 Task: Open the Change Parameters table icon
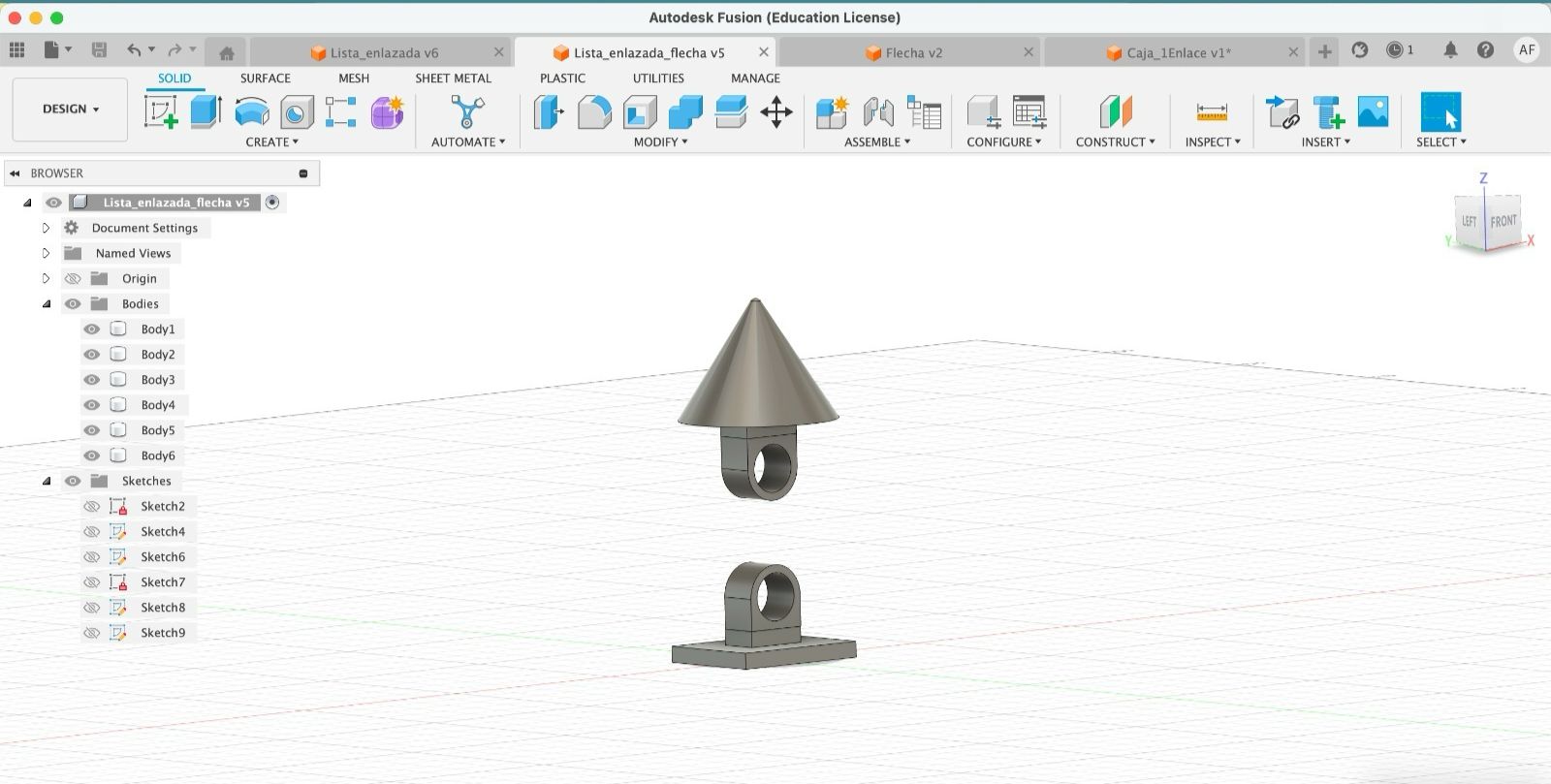coord(1029,112)
